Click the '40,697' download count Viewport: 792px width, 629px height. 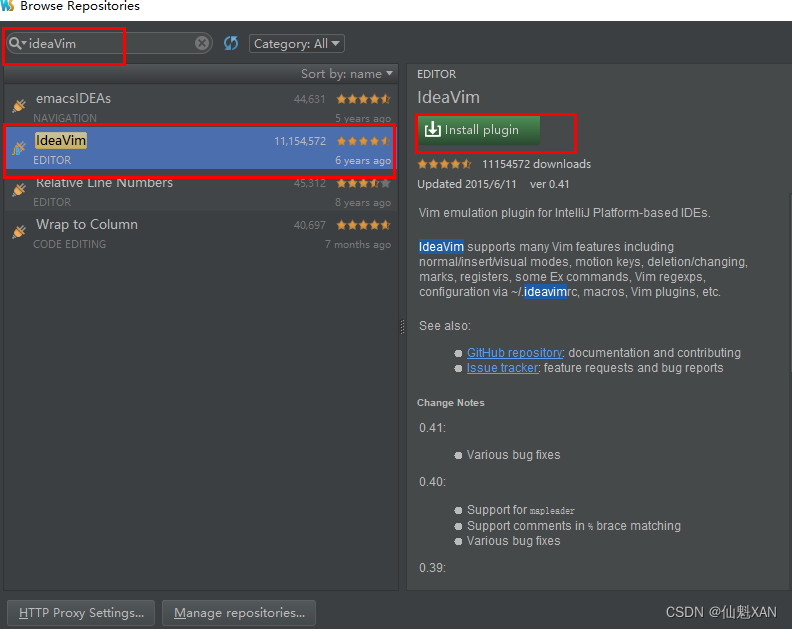310,225
